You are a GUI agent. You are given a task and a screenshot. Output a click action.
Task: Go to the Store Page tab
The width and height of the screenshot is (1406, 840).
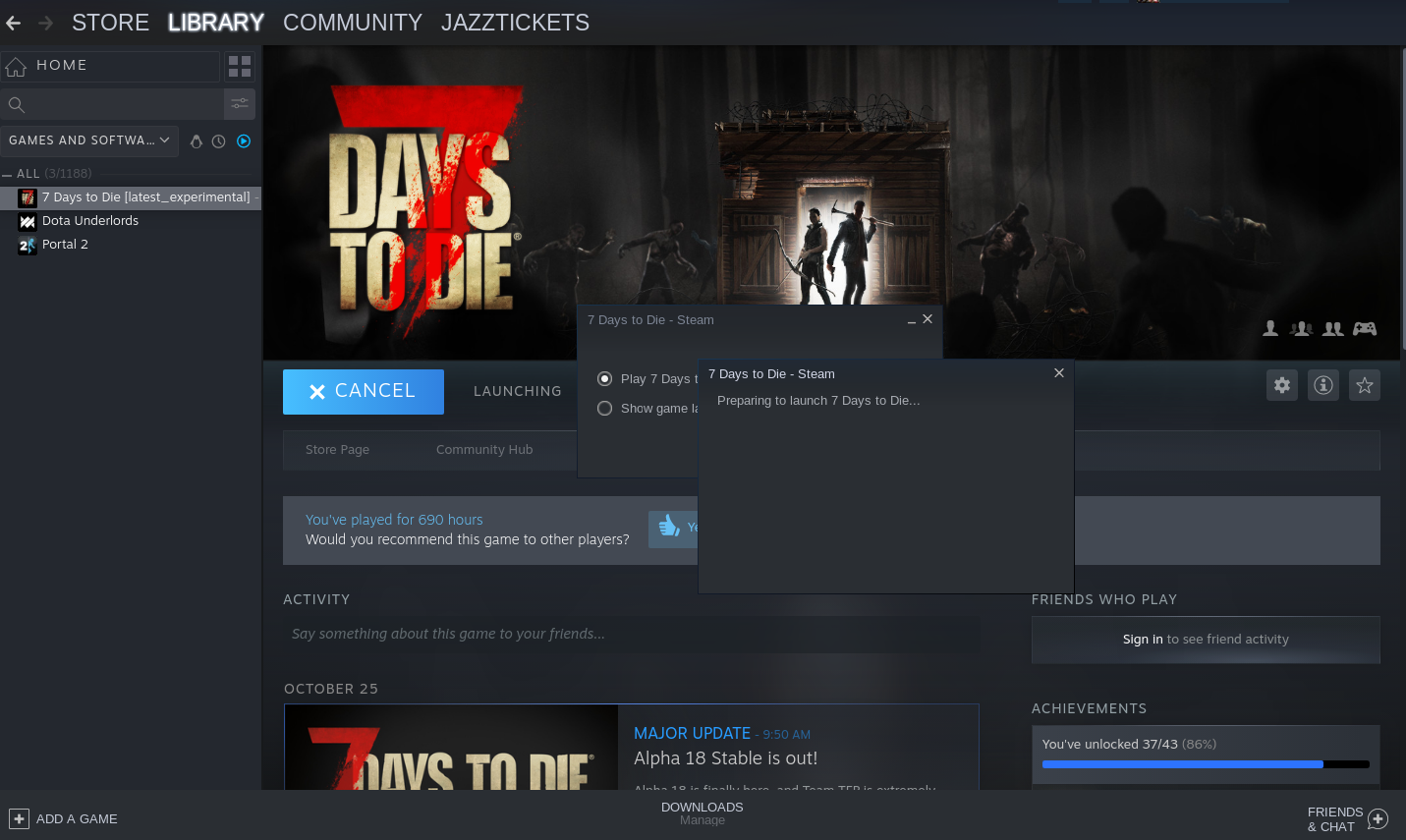337,450
